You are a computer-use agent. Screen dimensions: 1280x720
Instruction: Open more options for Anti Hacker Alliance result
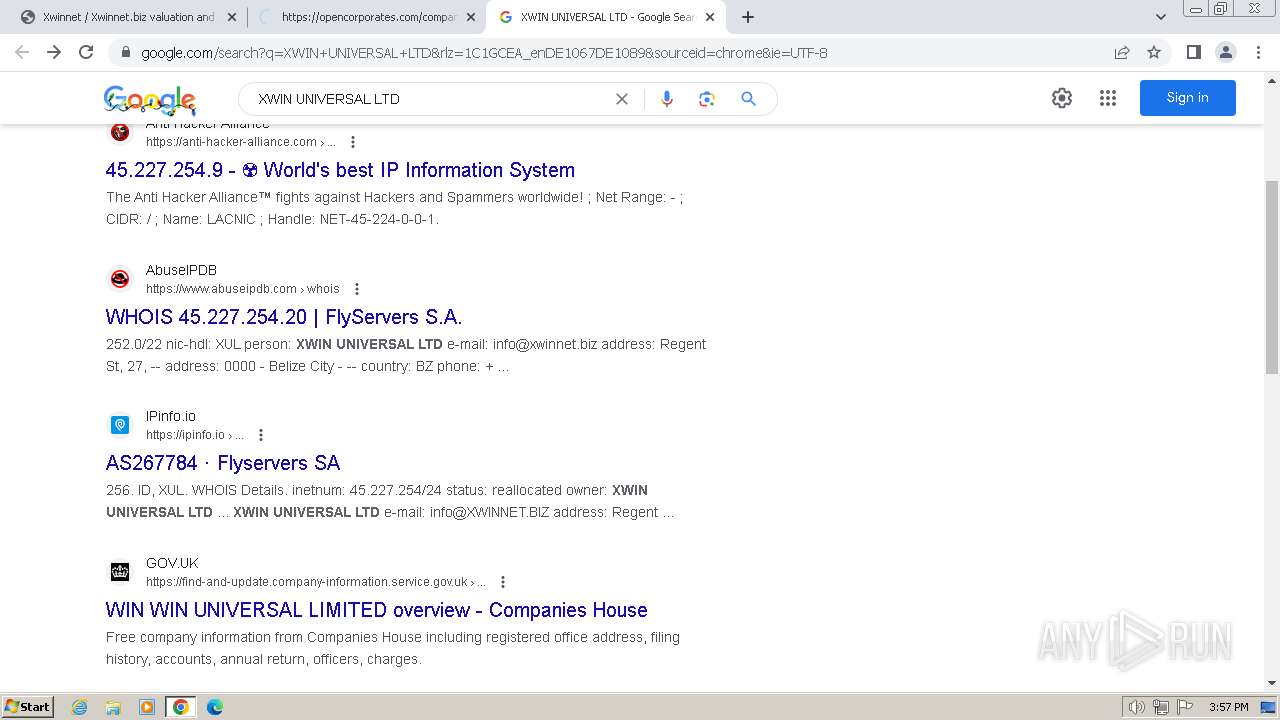[x=352, y=142]
